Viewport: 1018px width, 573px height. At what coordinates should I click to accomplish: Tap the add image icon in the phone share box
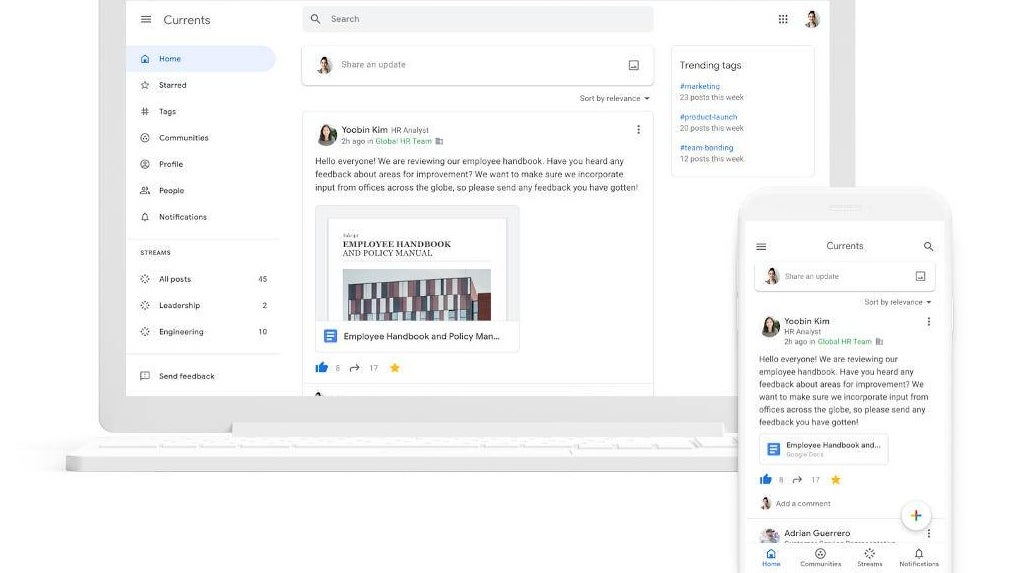920,276
